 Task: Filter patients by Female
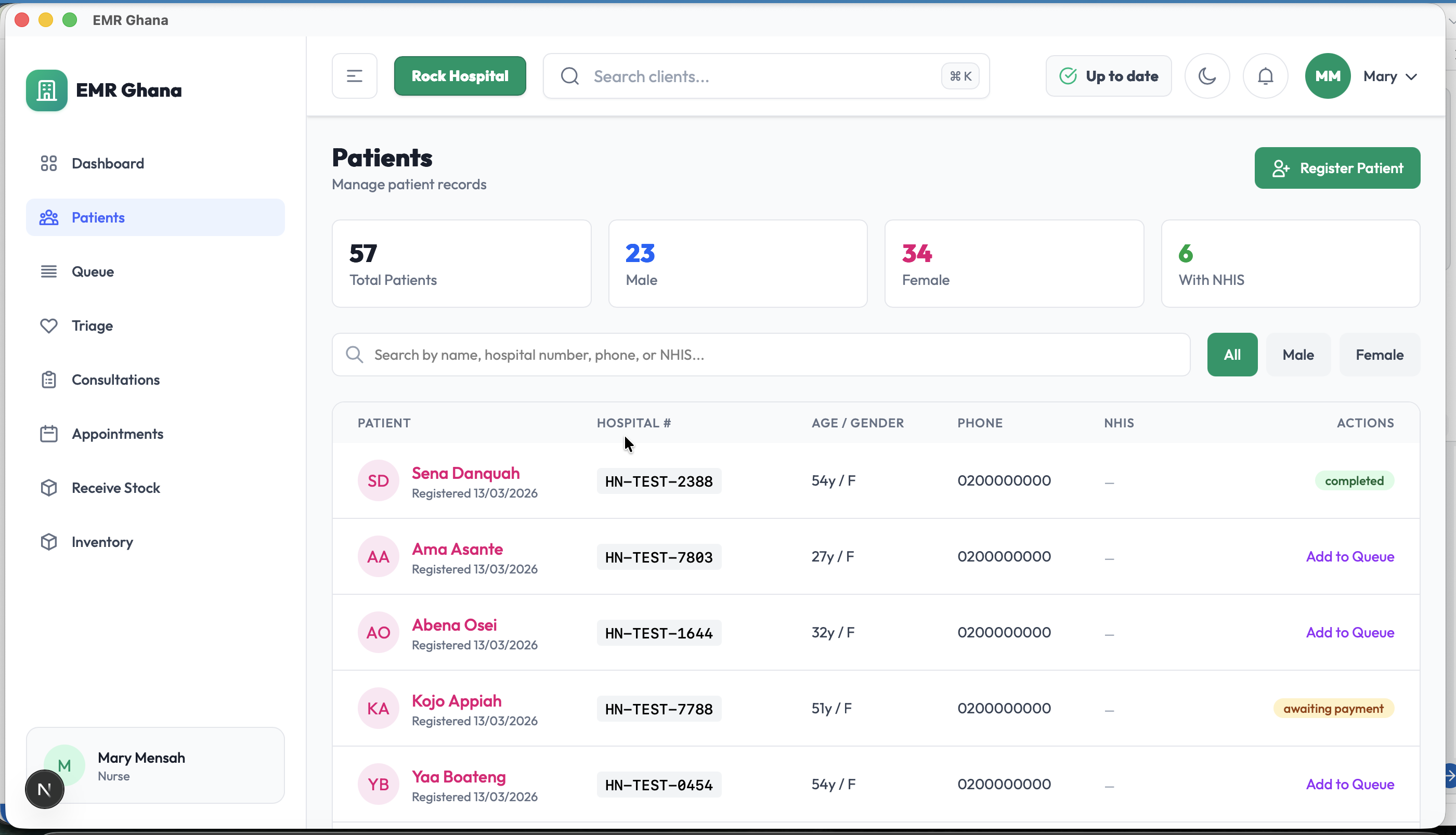[x=1379, y=355]
